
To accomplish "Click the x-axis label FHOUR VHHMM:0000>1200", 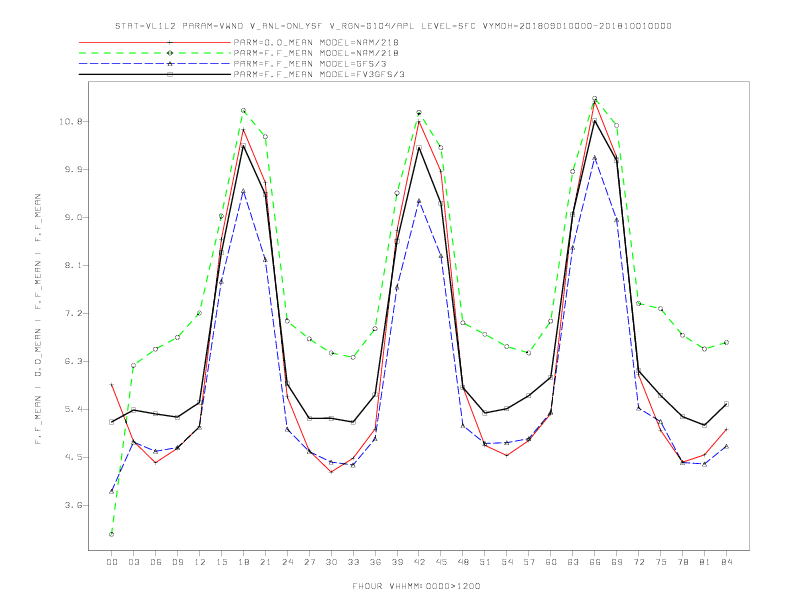I will coord(416,586).
